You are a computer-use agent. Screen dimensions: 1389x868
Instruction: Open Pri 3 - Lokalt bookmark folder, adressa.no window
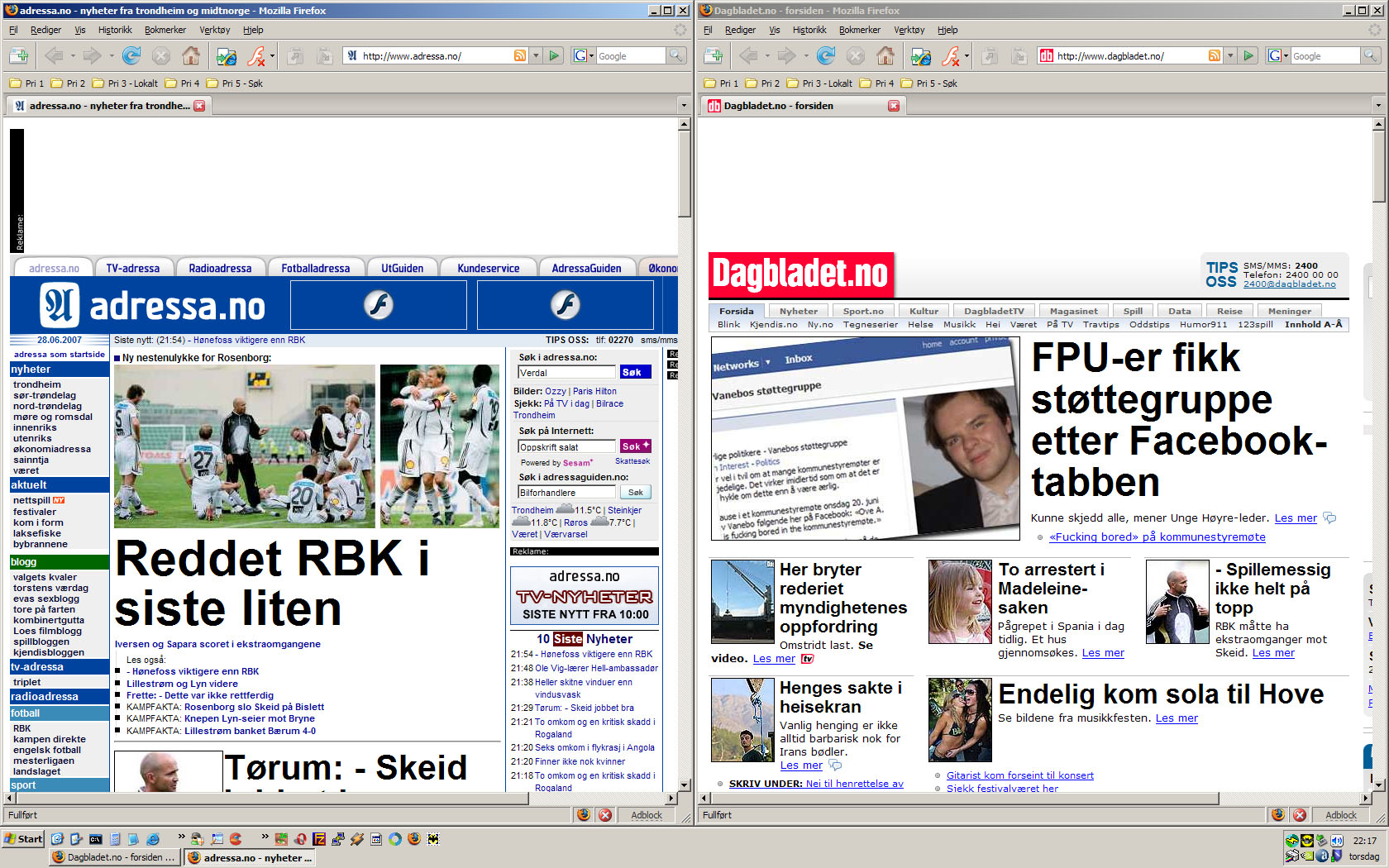(126, 83)
